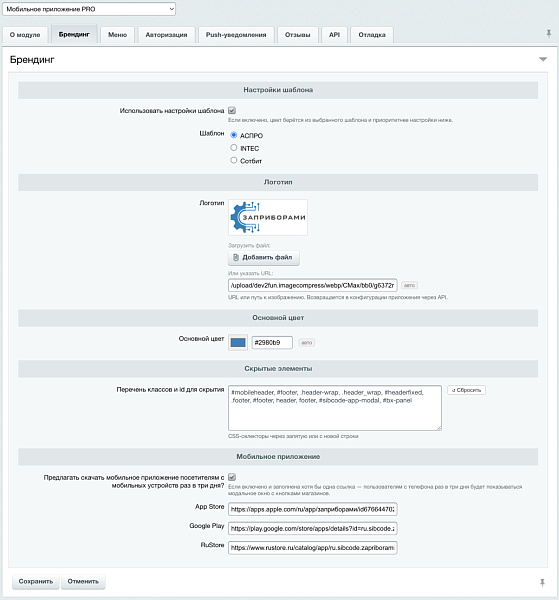Screen dimensions: 559x600
Task: Click the pin icon beside the tabs
Action: [x=548, y=34]
